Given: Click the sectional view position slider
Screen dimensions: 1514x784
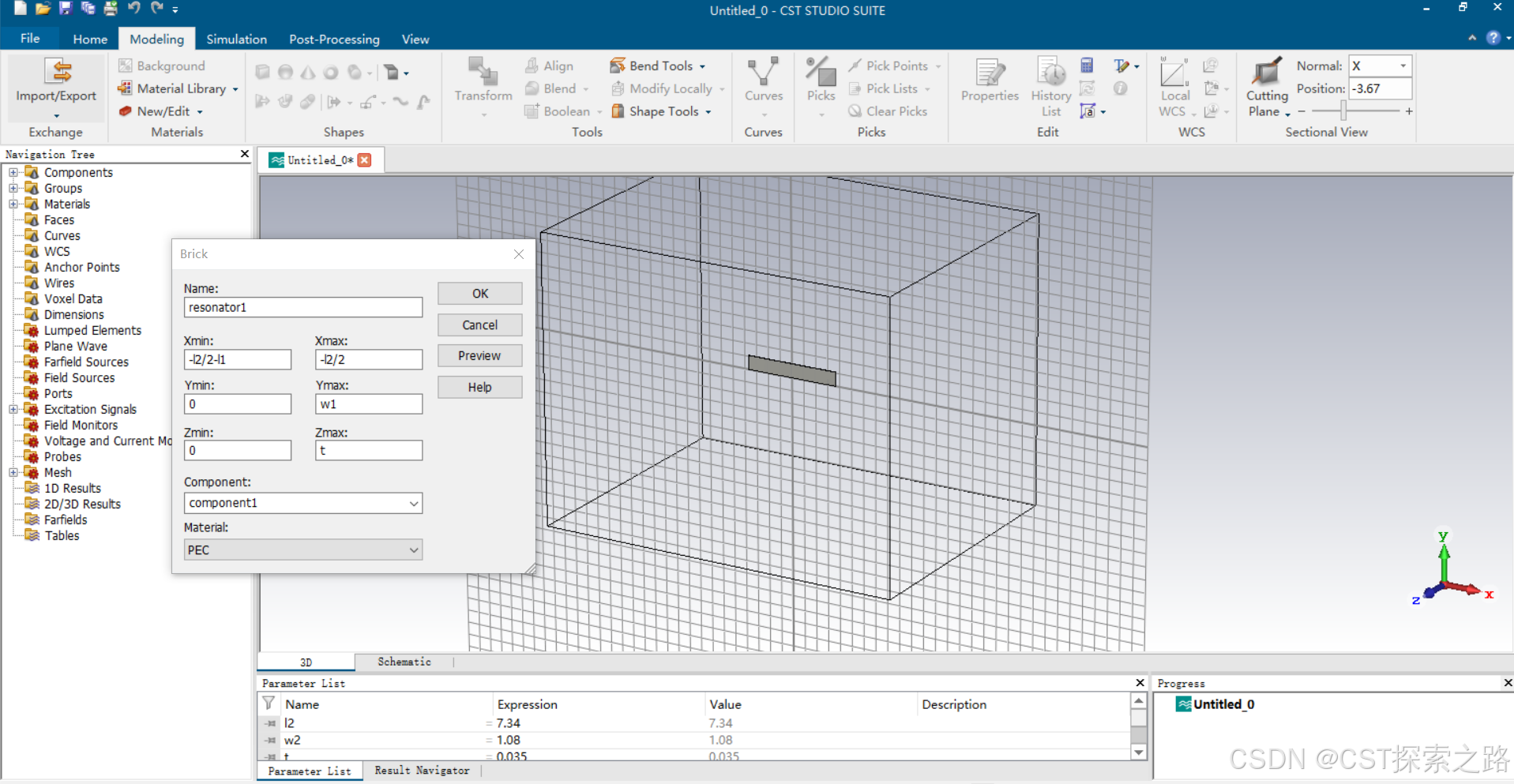Looking at the screenshot, I should click(x=1343, y=111).
